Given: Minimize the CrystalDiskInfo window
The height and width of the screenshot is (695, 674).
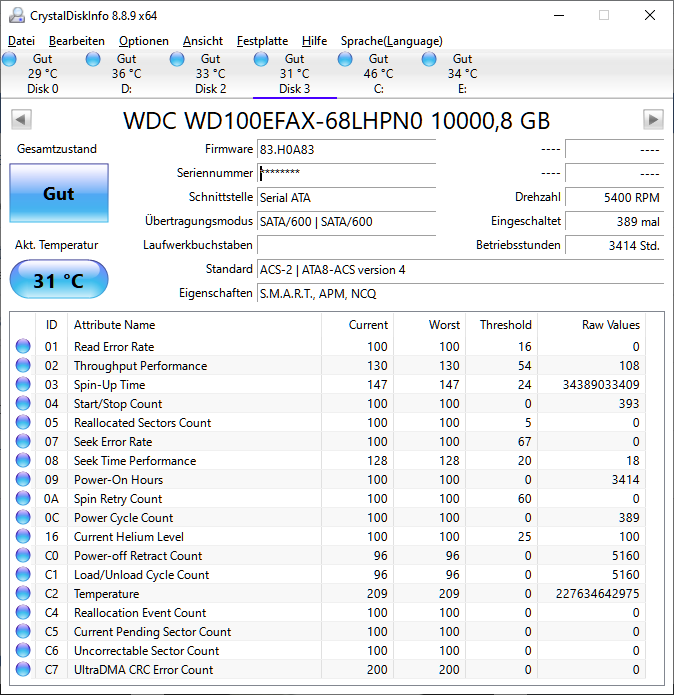Looking at the screenshot, I should pos(559,15).
